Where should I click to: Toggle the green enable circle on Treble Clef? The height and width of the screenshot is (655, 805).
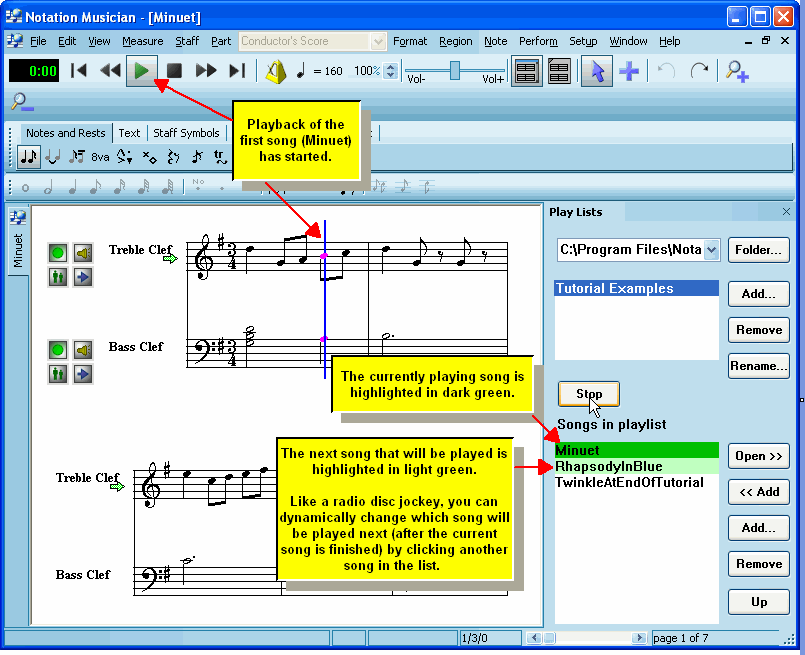coord(57,252)
